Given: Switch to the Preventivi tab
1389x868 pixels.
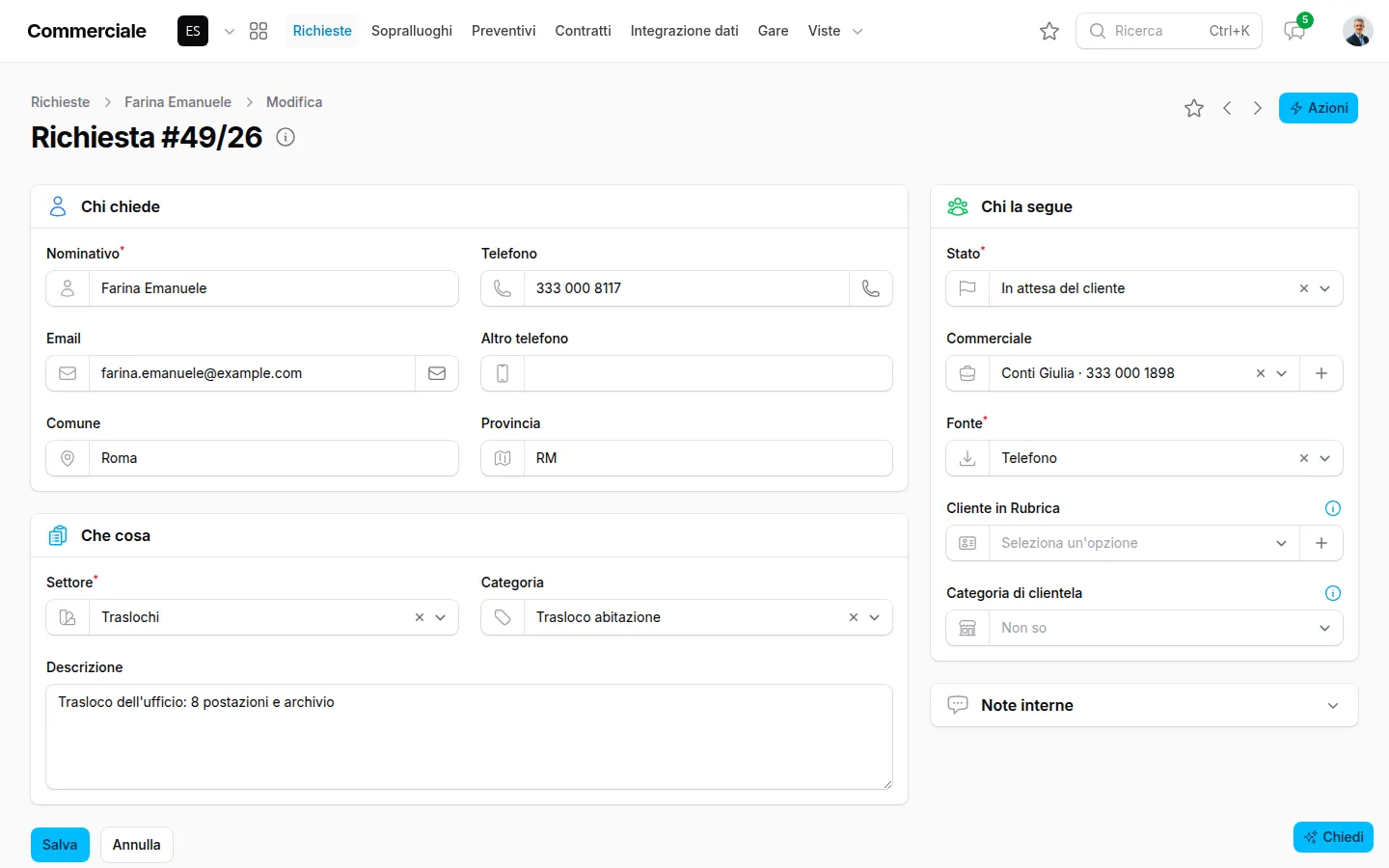Looking at the screenshot, I should click(x=504, y=31).
